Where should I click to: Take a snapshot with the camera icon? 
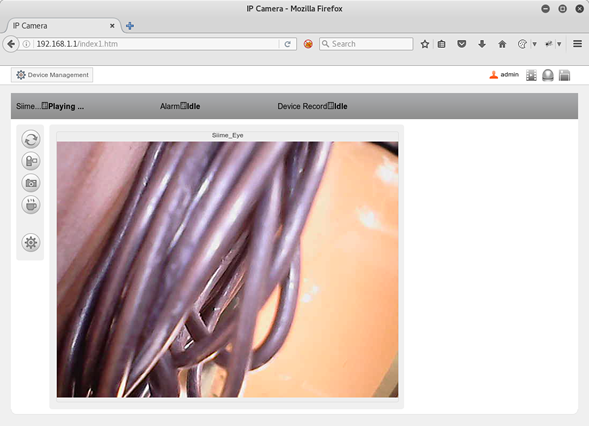pos(31,183)
